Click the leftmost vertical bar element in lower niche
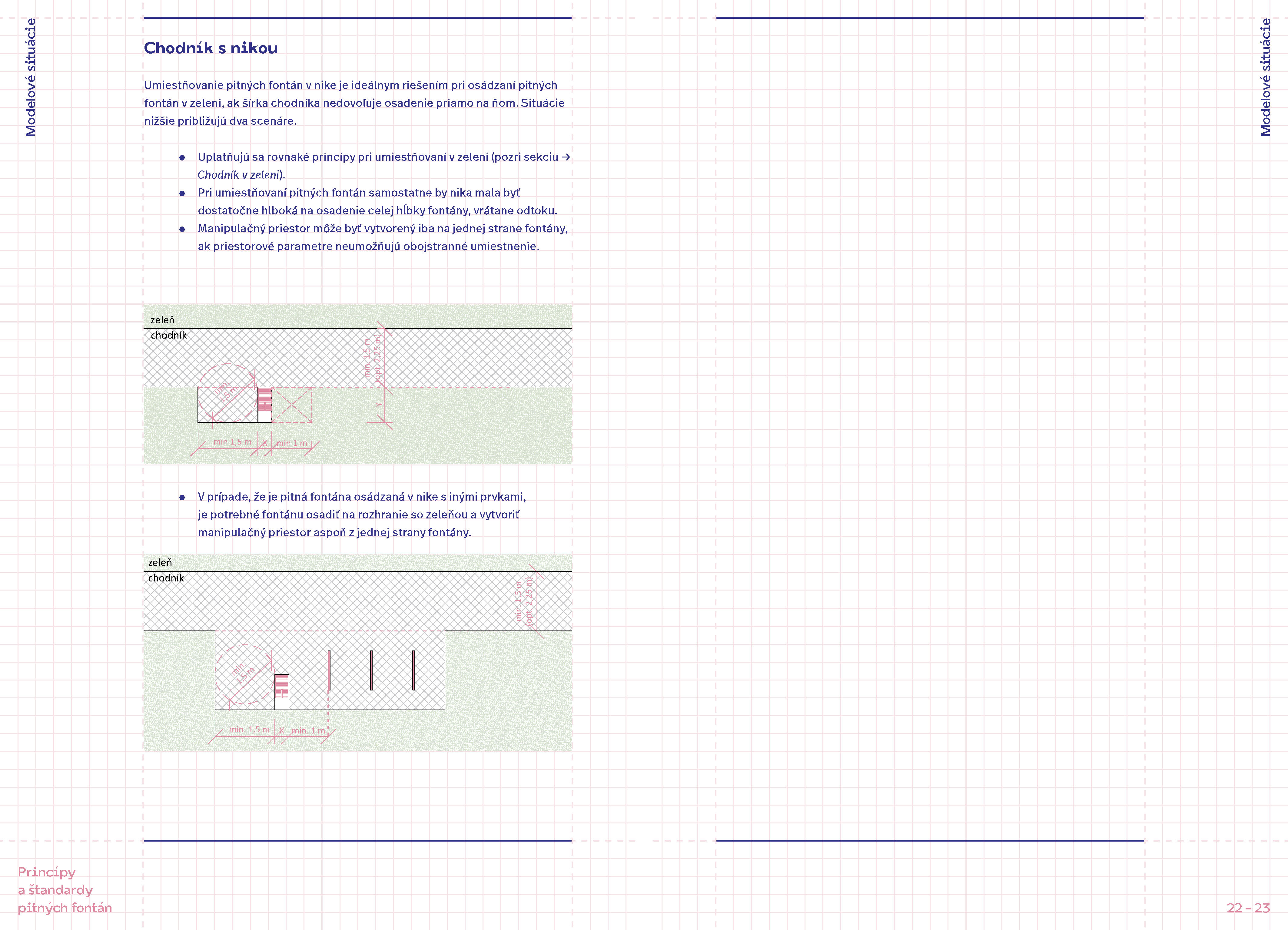The width and height of the screenshot is (1288, 930). (329, 670)
